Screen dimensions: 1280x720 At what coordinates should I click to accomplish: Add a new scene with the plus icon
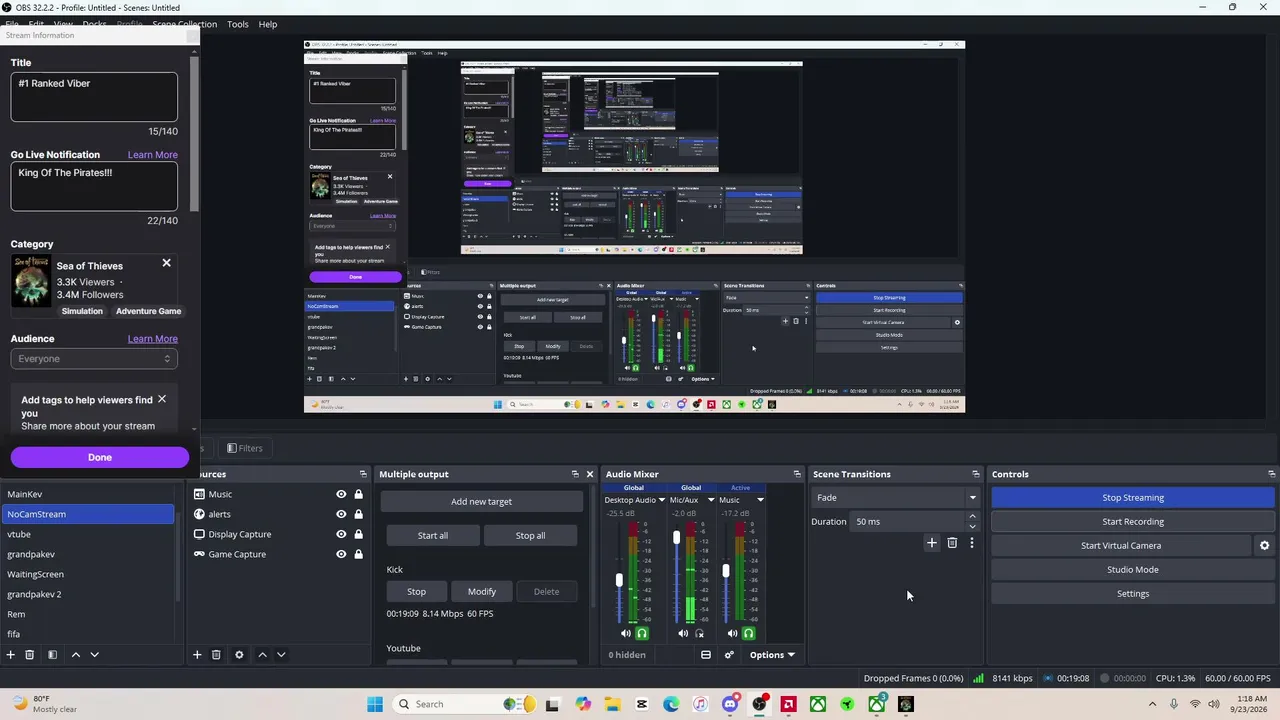pyautogui.click(x=11, y=655)
